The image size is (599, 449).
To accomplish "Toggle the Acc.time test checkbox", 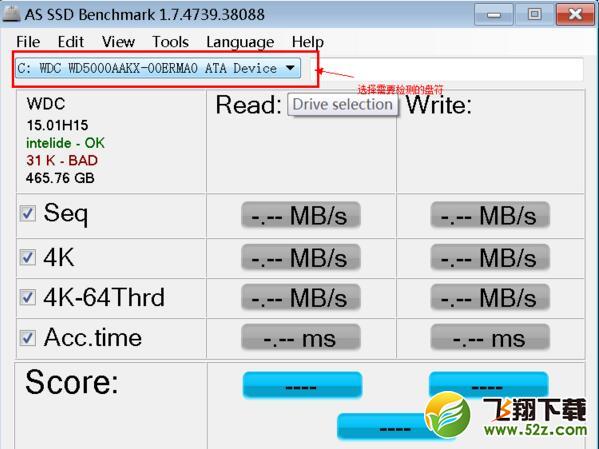I will click(x=28, y=338).
